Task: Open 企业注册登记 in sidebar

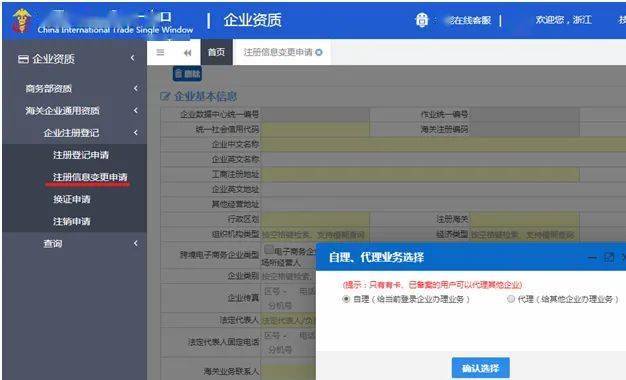Action: tap(71, 133)
